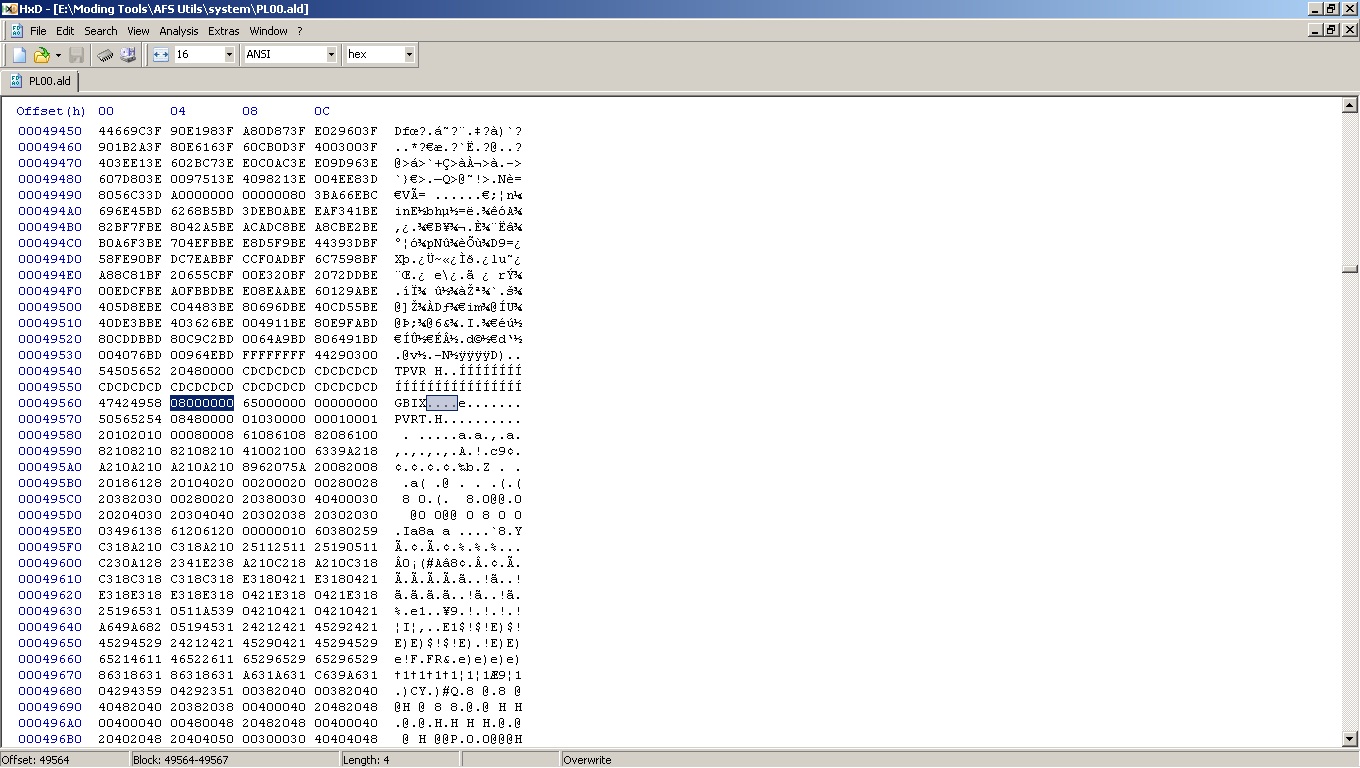This screenshot has height=768, width=1360.
Task: Click the decoded text starting with PVRT
Action: point(458,419)
